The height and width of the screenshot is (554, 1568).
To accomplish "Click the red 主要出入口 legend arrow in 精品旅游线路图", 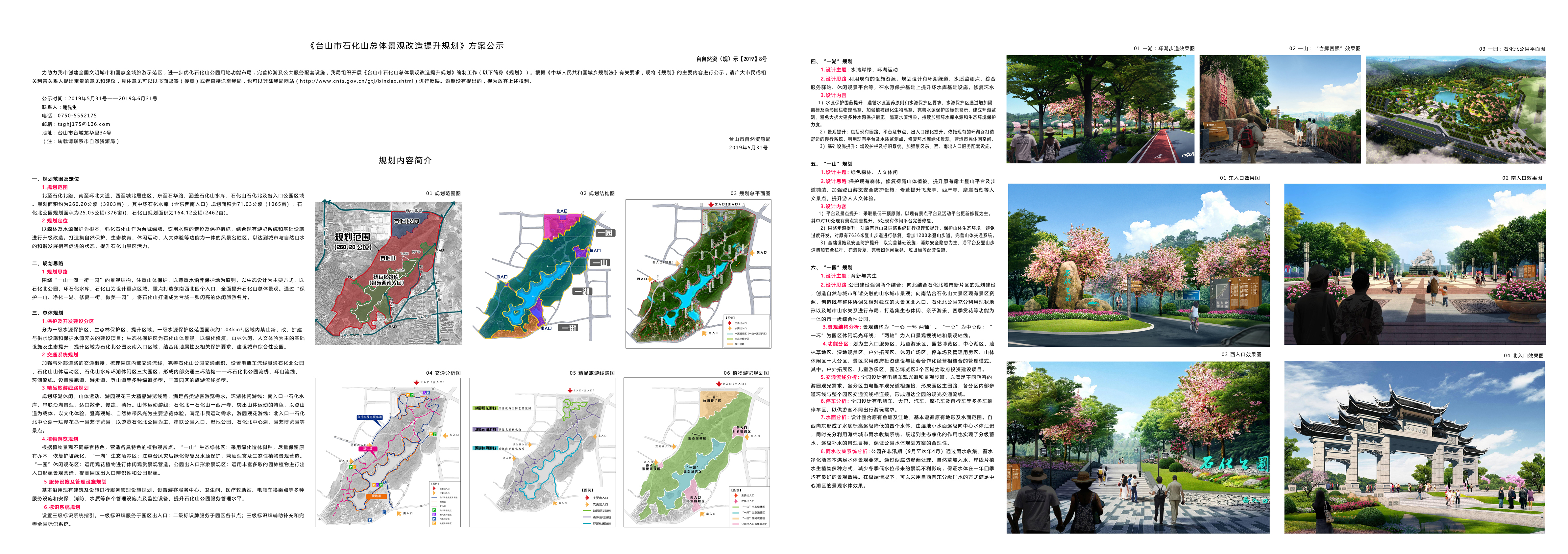I will click(x=587, y=498).
